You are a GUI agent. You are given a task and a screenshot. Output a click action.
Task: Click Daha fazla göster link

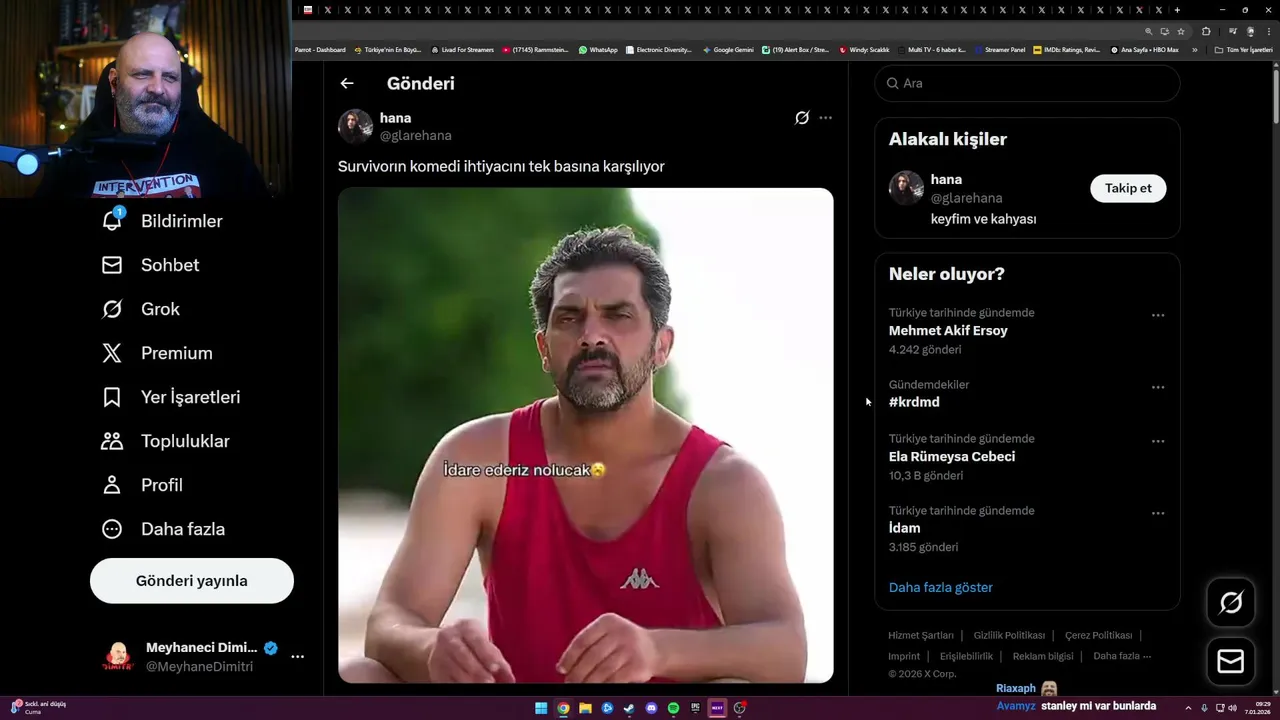pos(941,588)
